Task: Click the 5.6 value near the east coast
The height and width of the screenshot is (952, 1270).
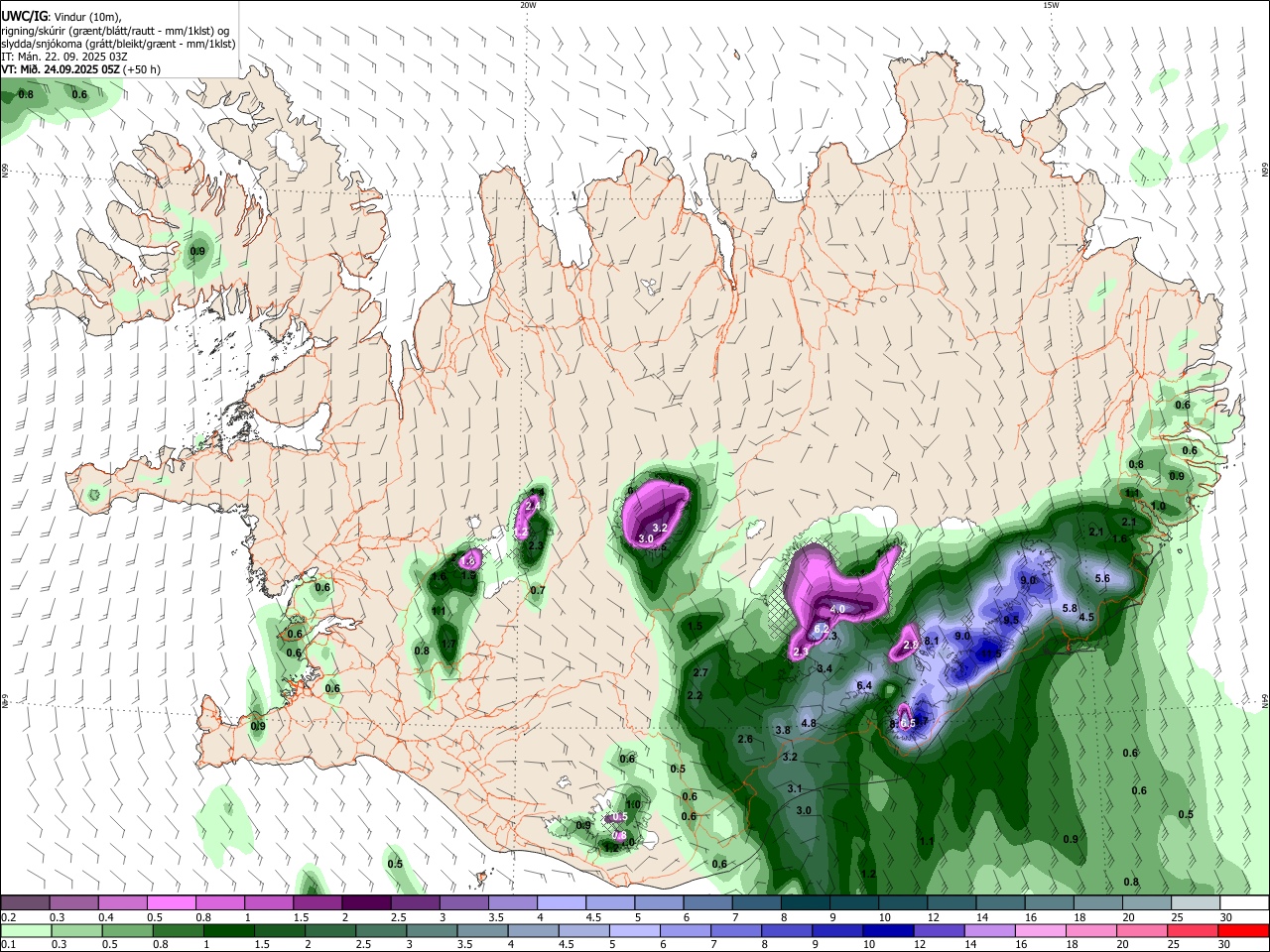Action: pos(1101,578)
